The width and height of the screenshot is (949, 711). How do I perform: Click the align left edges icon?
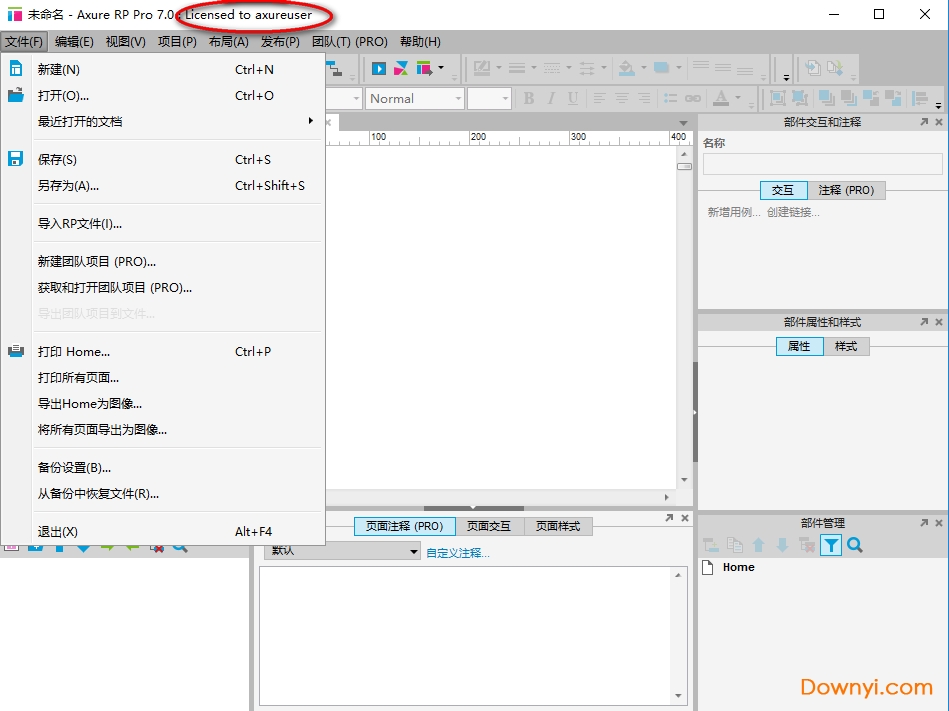tap(920, 98)
